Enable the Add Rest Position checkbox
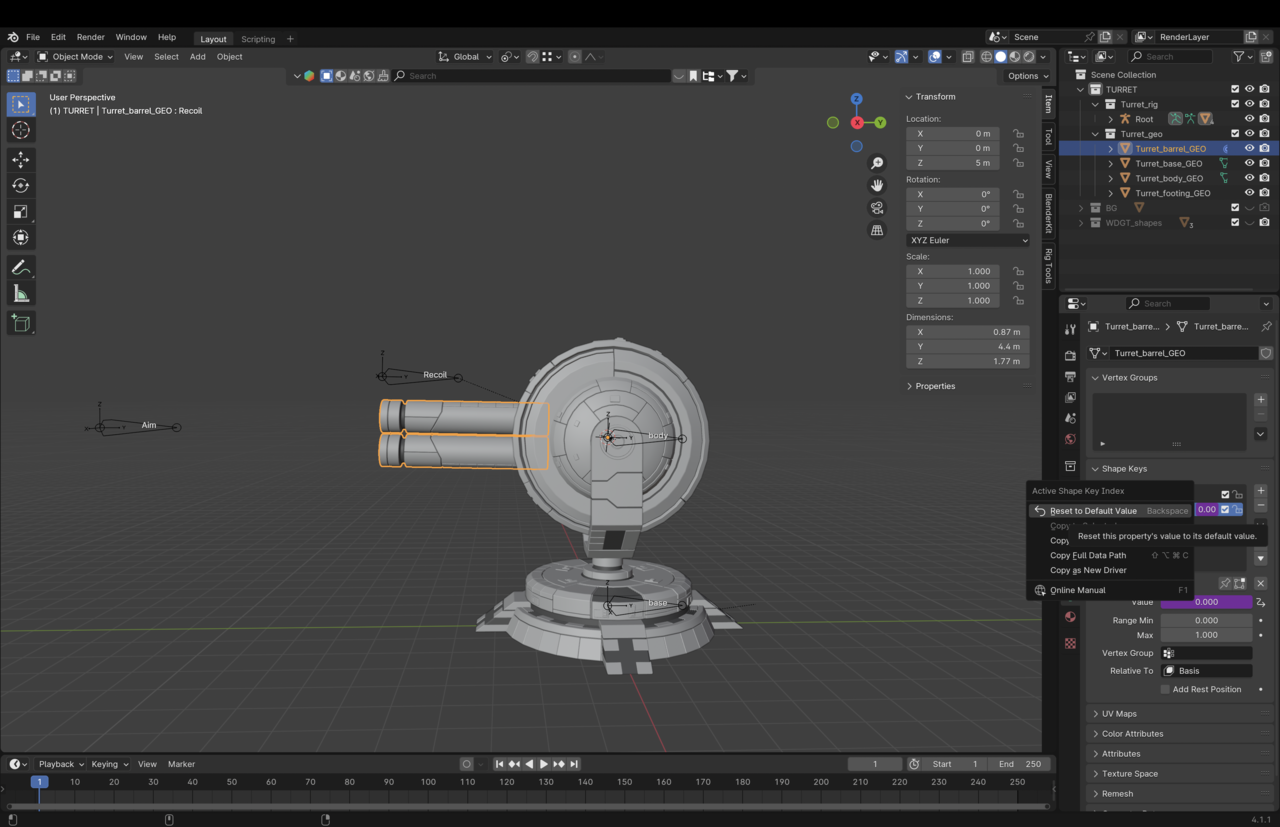The image size is (1280, 827). pyautogui.click(x=1165, y=689)
